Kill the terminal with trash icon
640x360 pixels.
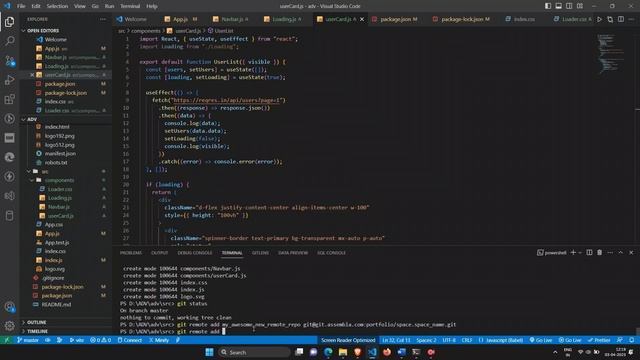600,253
